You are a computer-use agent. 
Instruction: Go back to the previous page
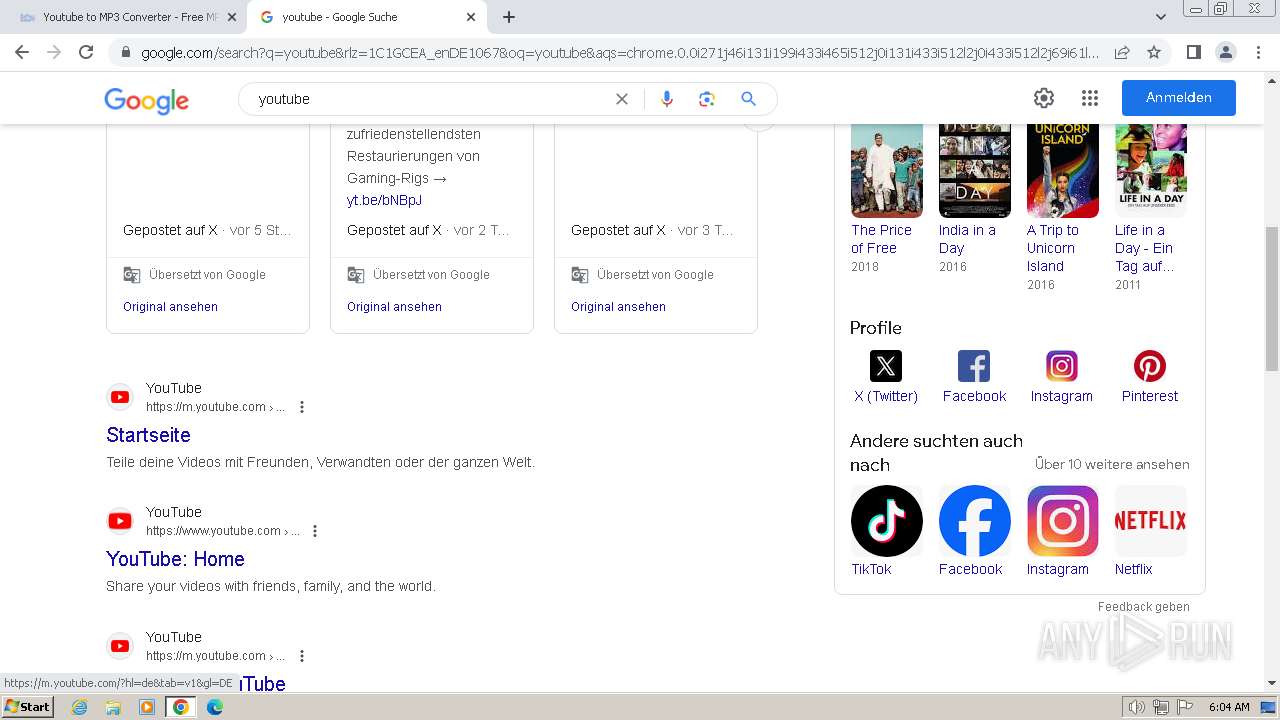click(22, 52)
